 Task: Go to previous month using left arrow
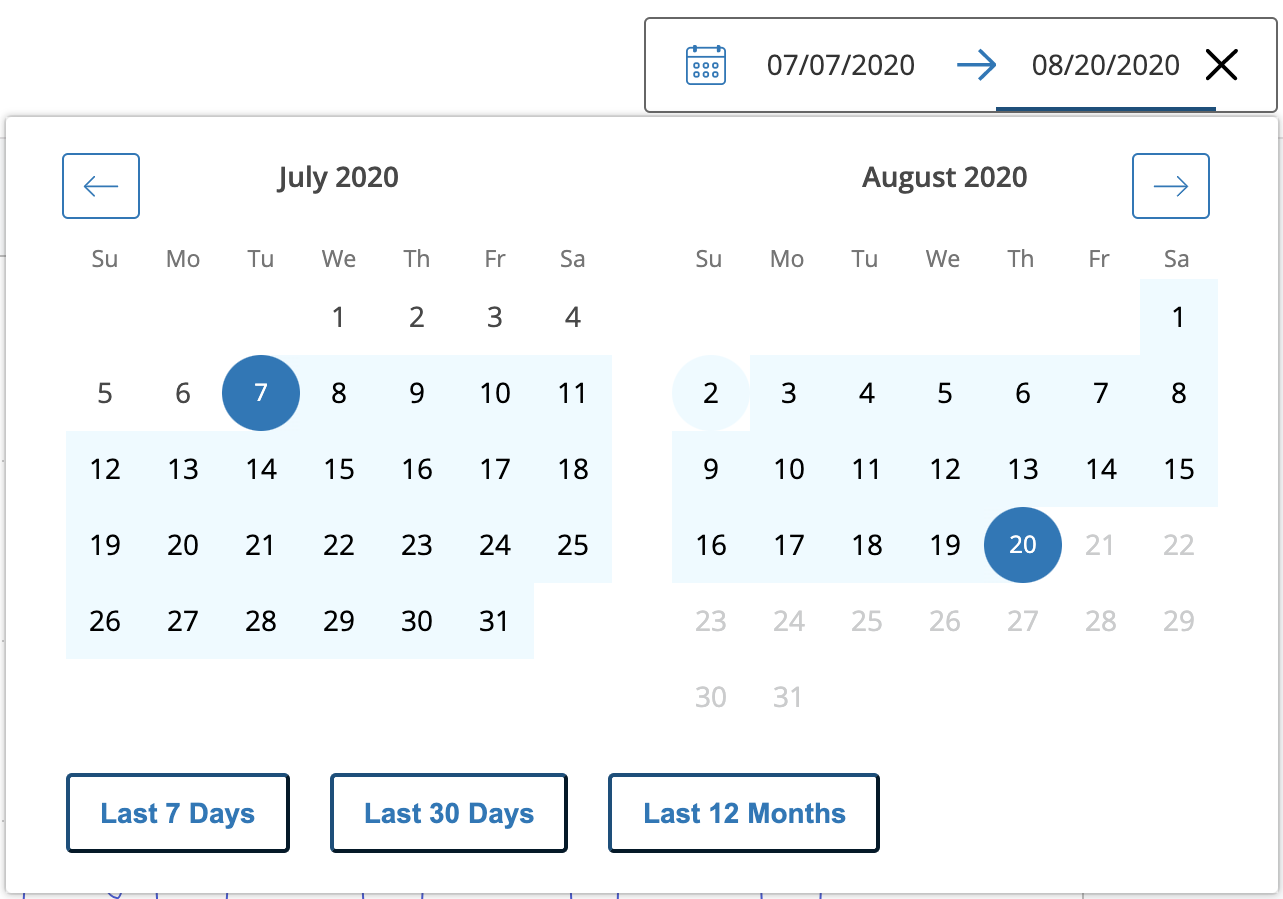pos(101,186)
